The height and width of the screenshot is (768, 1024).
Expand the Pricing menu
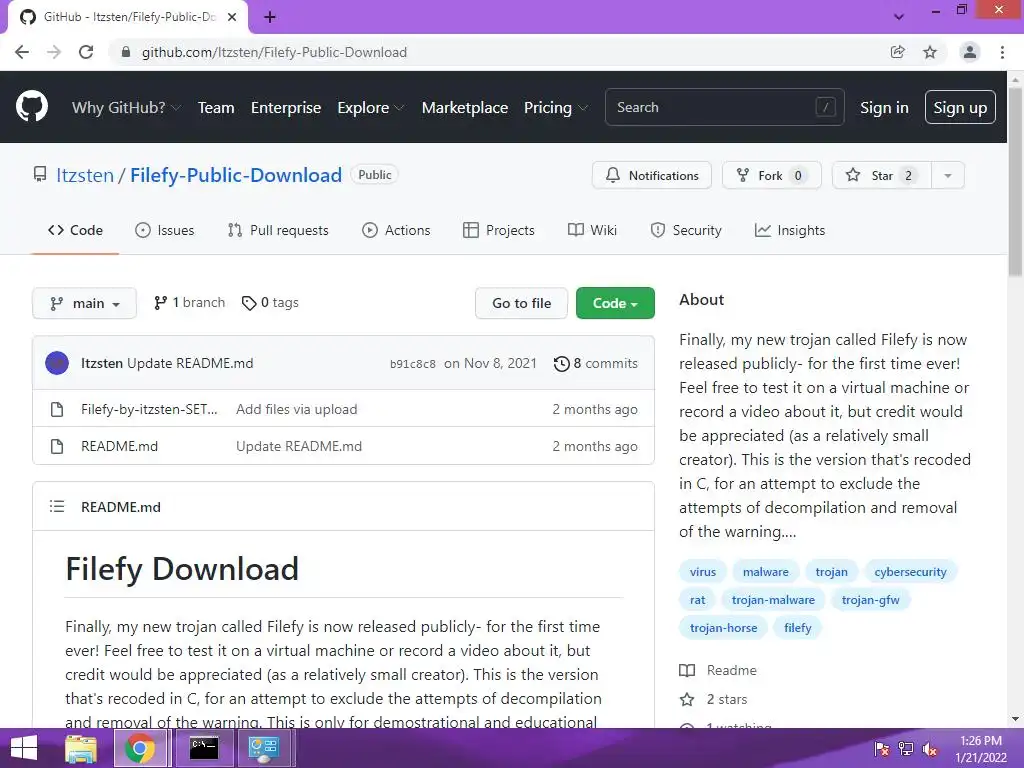pyautogui.click(x=555, y=108)
